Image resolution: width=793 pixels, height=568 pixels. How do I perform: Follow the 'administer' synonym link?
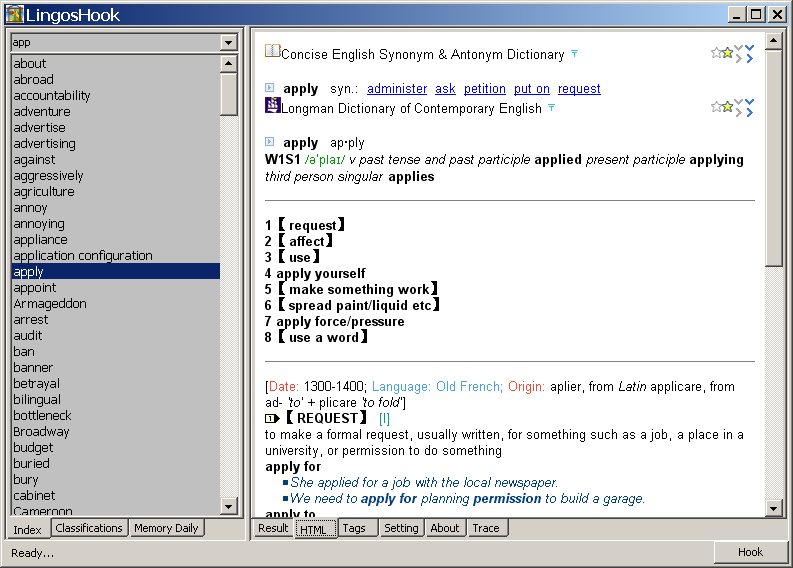pyautogui.click(x=397, y=89)
